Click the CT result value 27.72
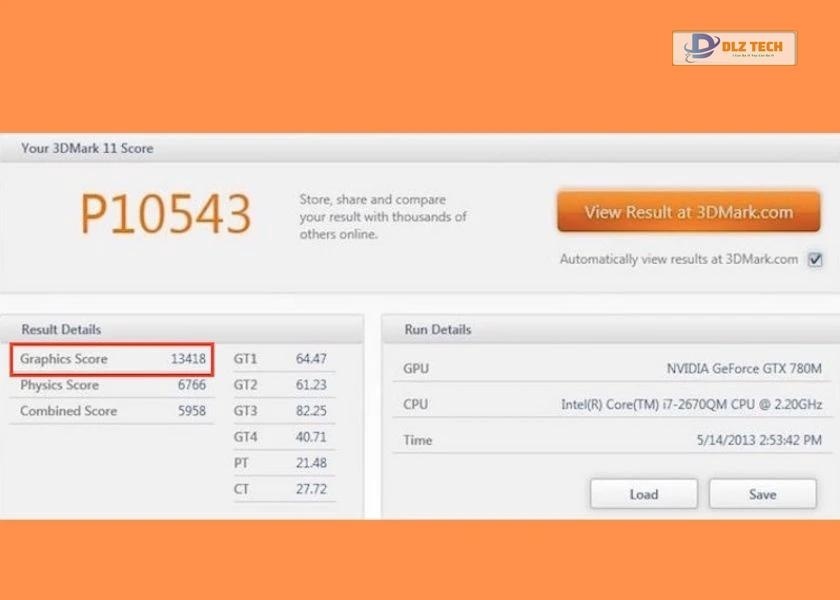 click(311, 489)
